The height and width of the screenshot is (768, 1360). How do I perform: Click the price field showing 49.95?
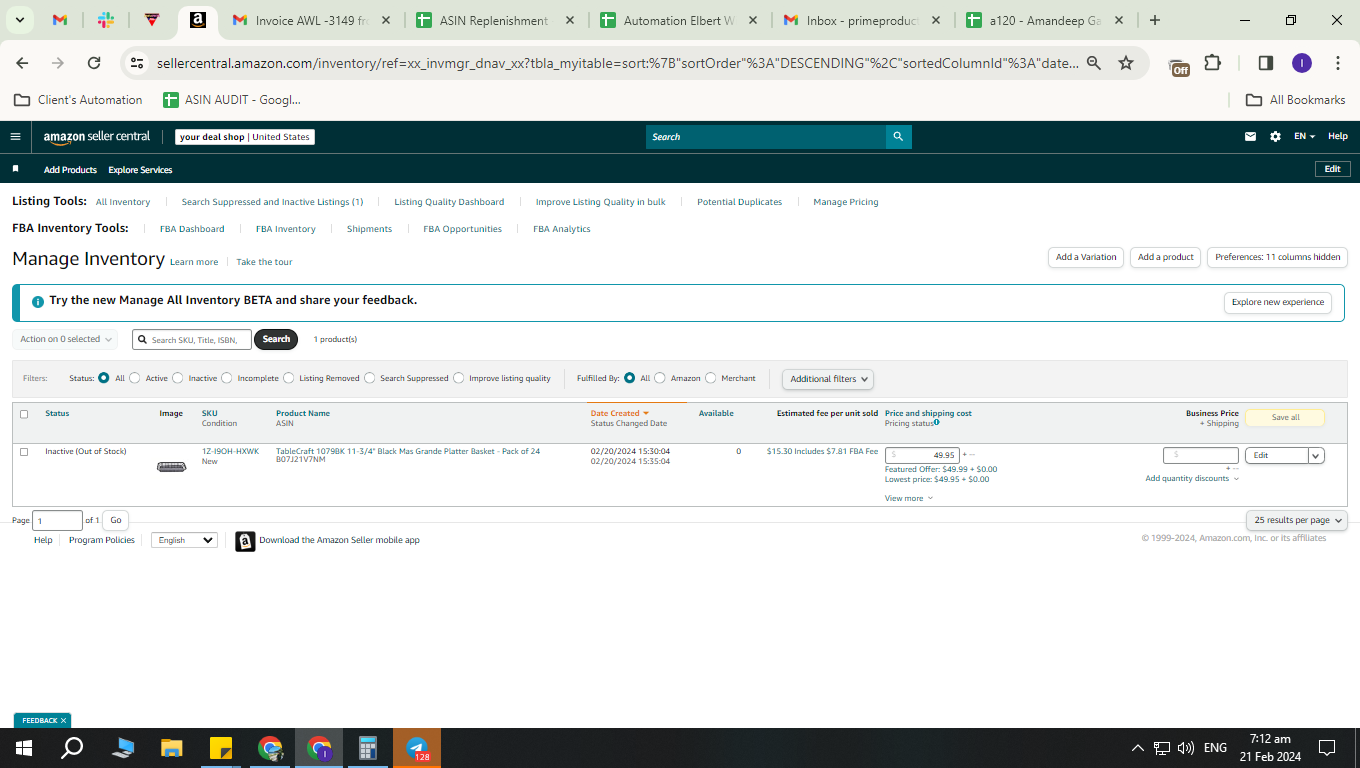click(922, 455)
